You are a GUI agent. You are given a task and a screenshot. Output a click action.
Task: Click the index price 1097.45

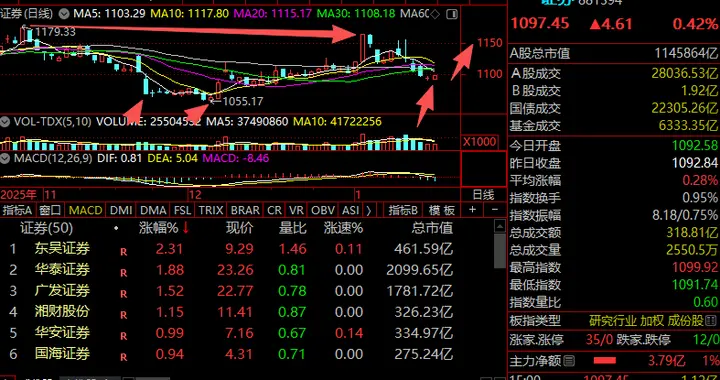(540, 23)
